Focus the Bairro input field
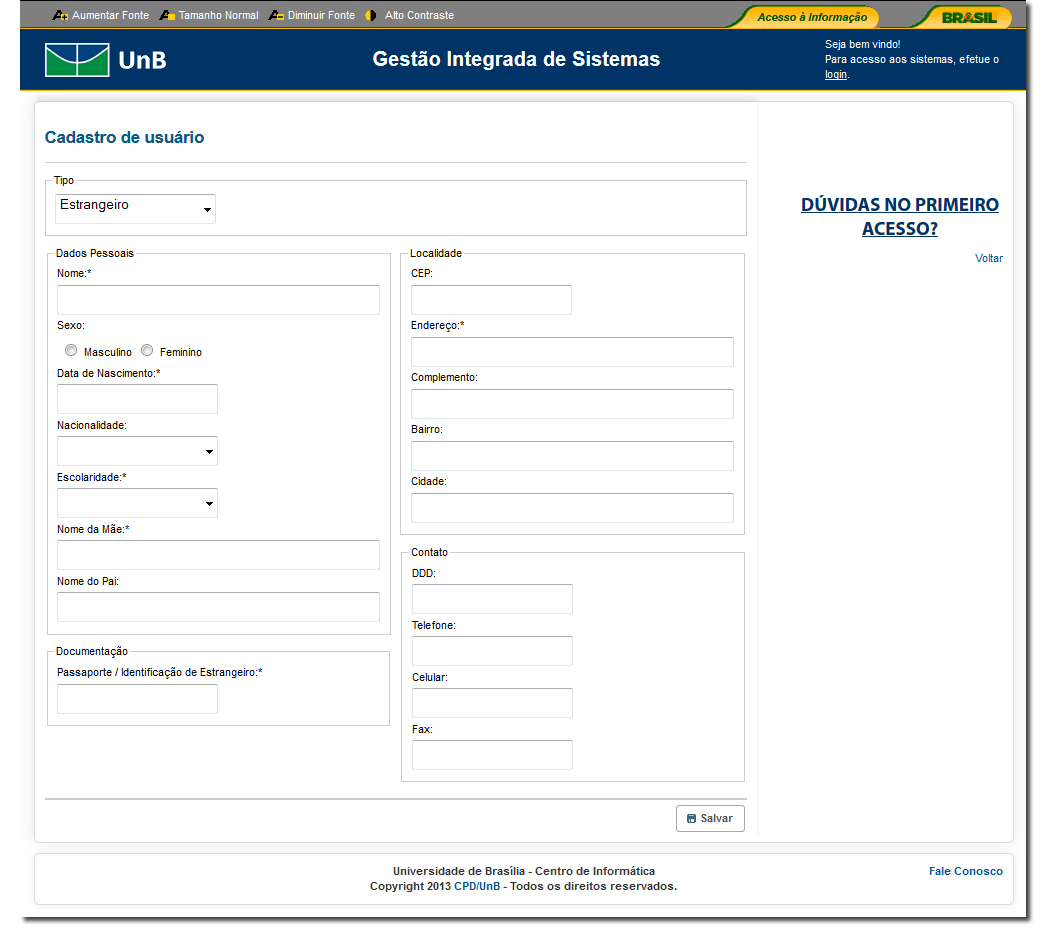 coord(572,456)
